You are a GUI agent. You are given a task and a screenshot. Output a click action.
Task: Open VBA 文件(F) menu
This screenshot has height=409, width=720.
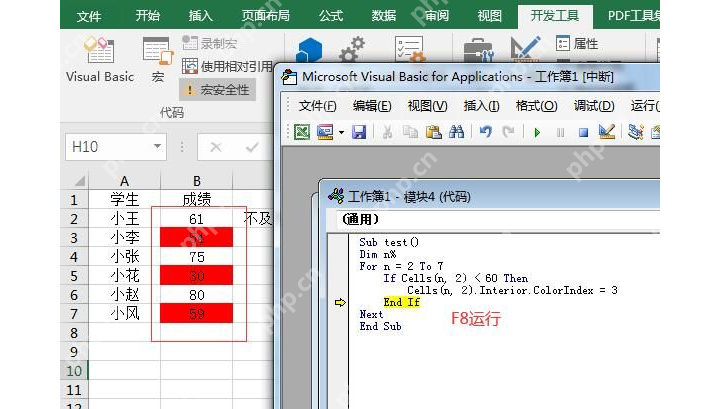[317, 106]
